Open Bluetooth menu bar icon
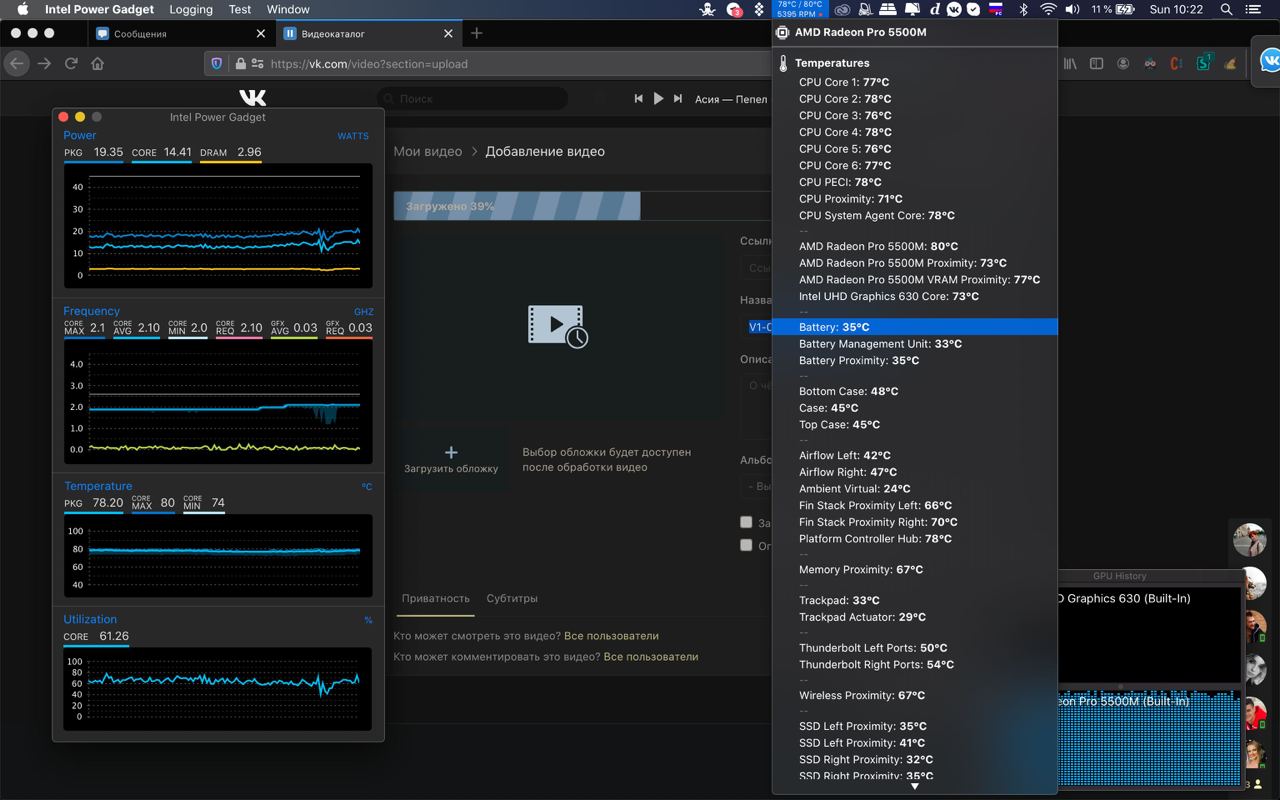The height and width of the screenshot is (800, 1280). pyautogui.click(x=1023, y=9)
